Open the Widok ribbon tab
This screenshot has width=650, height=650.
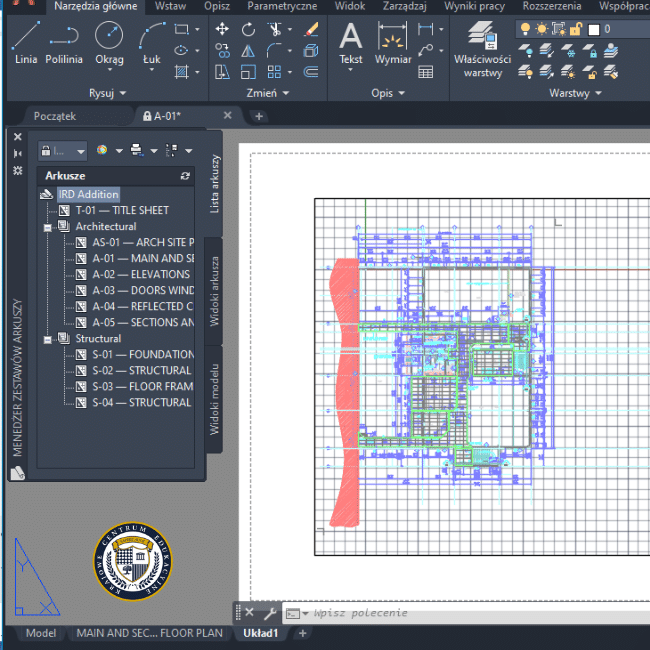[x=350, y=6]
